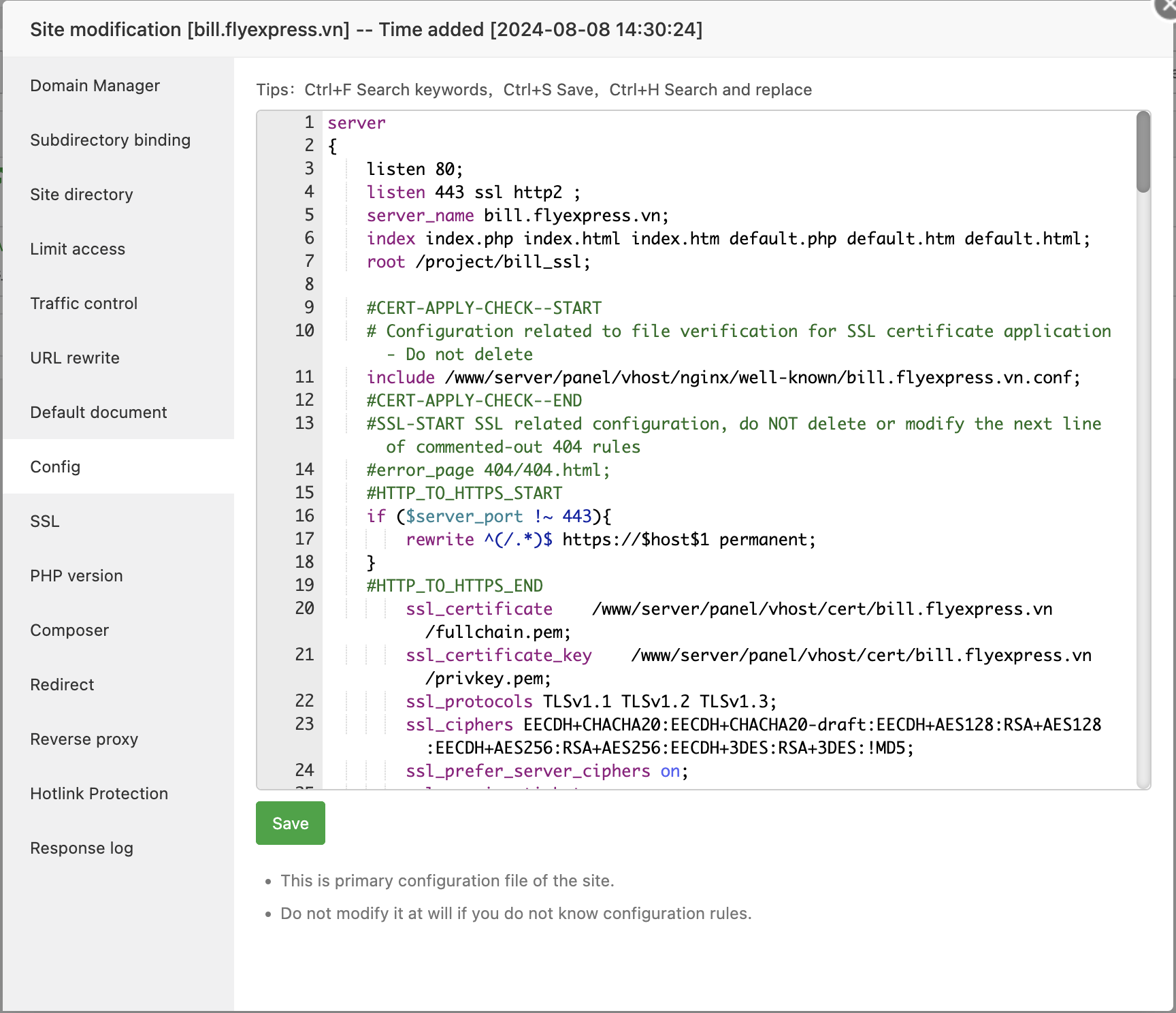Click the Config sidebar tab
Image resolution: width=1176 pixels, height=1013 pixels.
tap(55, 467)
